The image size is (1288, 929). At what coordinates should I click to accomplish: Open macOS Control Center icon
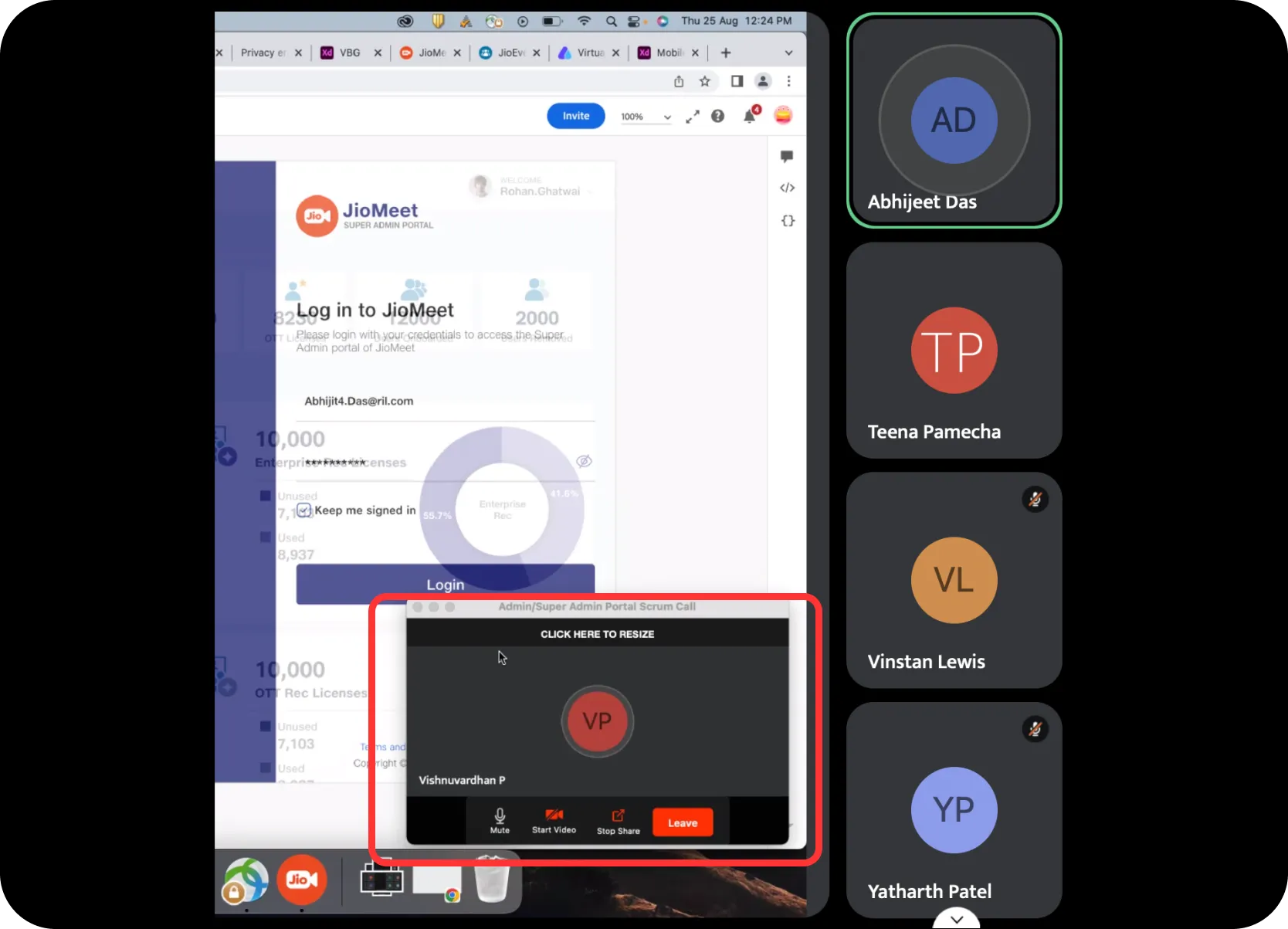[634, 22]
